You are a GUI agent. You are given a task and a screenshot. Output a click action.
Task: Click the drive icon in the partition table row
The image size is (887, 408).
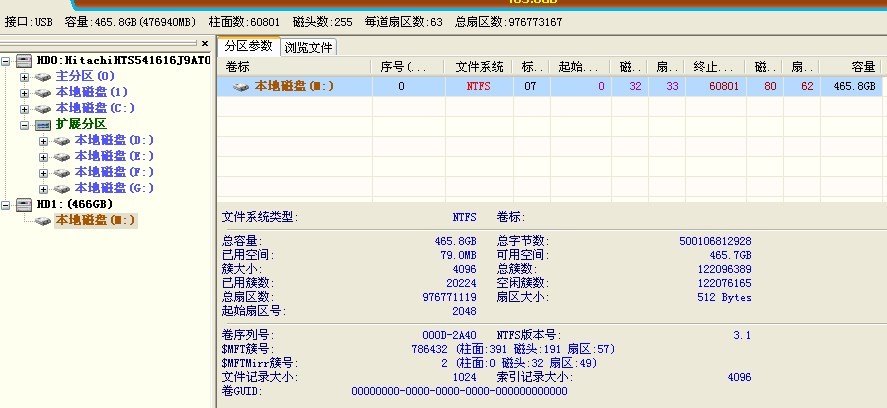click(241, 87)
